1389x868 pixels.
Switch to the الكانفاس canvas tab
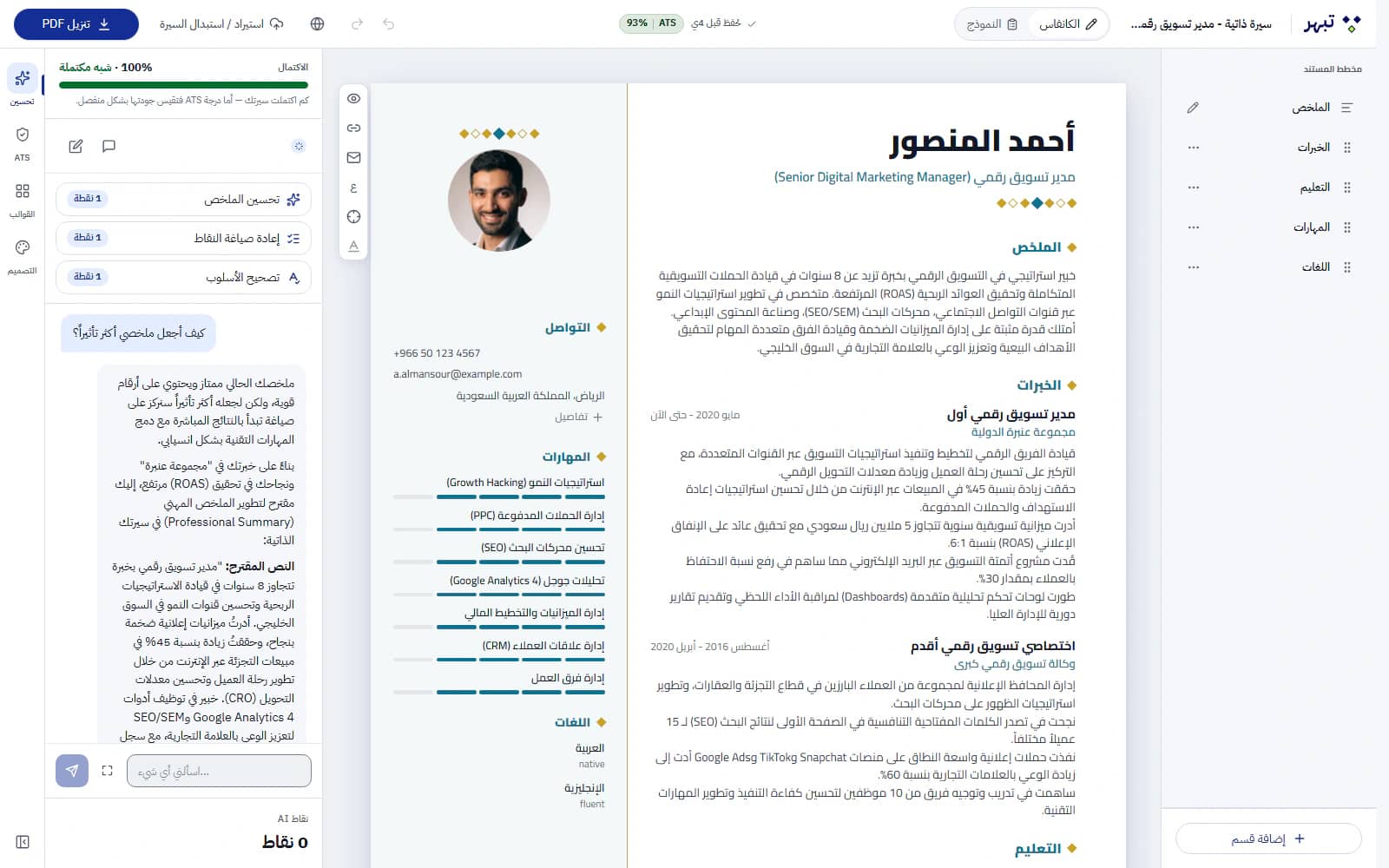1068,24
